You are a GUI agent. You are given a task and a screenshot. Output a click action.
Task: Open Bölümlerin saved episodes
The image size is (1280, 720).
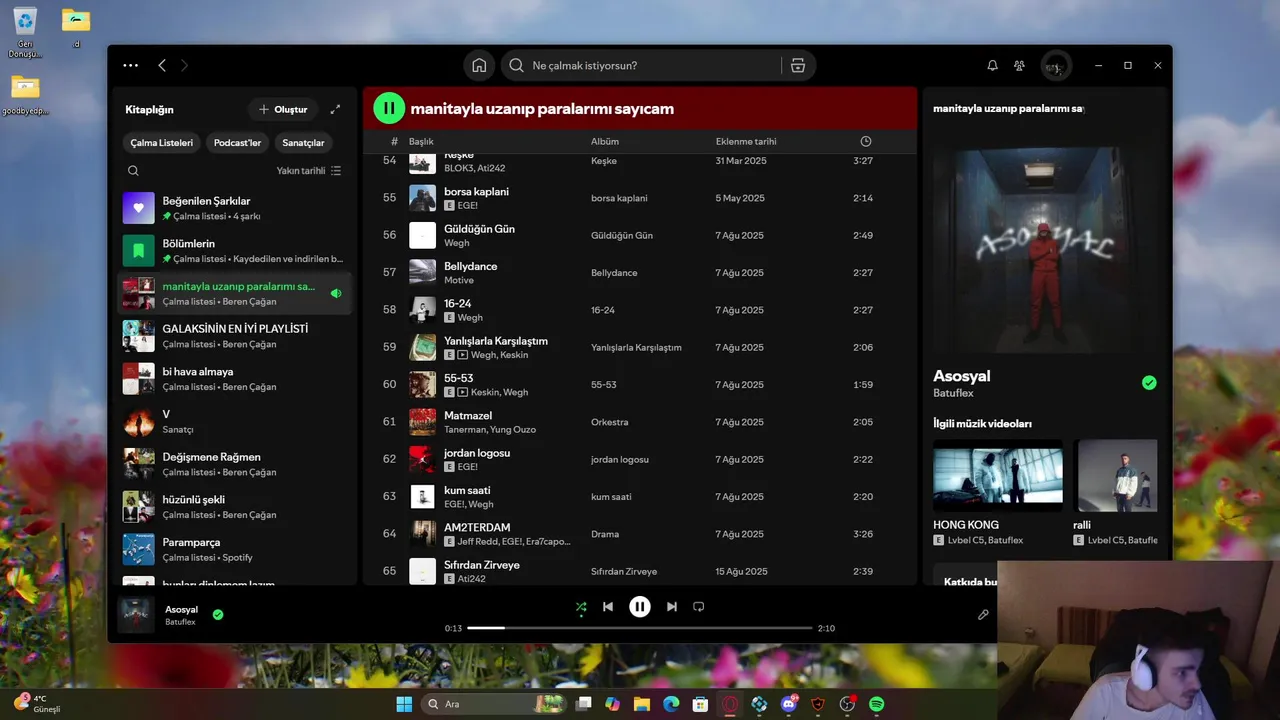point(235,251)
